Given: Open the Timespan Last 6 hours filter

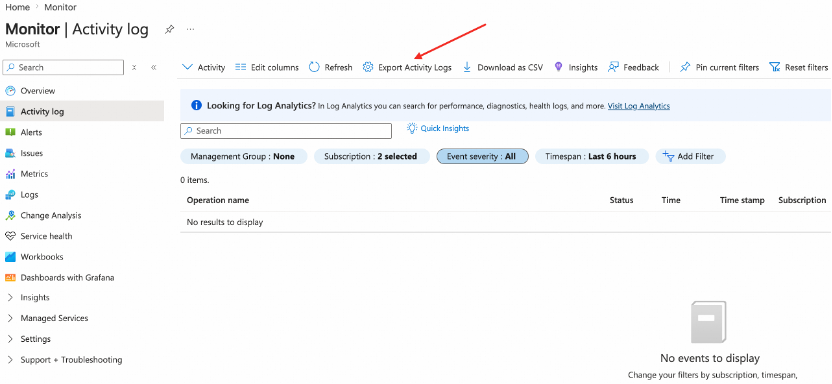Looking at the screenshot, I should pos(592,156).
